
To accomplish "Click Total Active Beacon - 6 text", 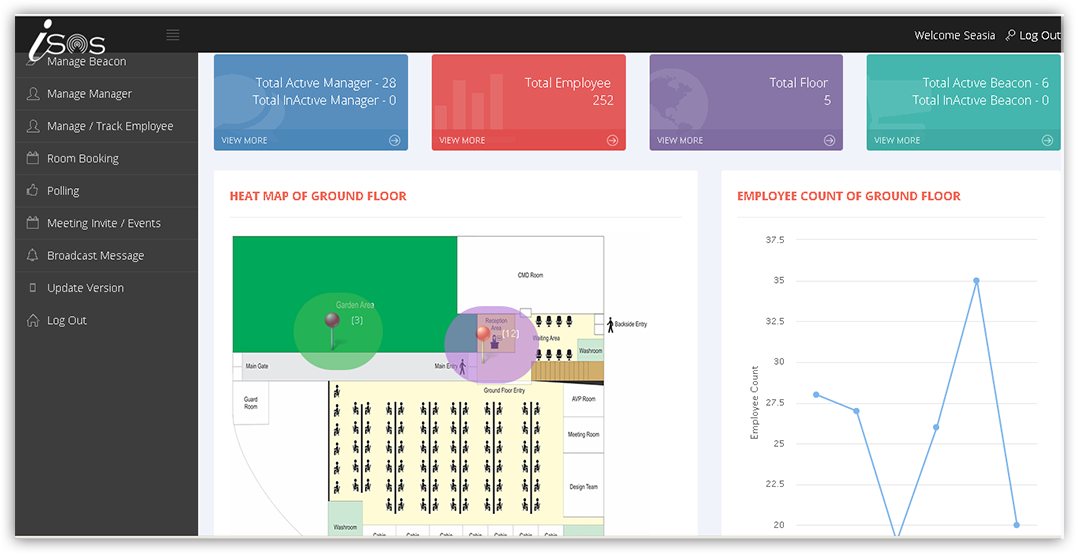I will pyautogui.click(x=985, y=82).
